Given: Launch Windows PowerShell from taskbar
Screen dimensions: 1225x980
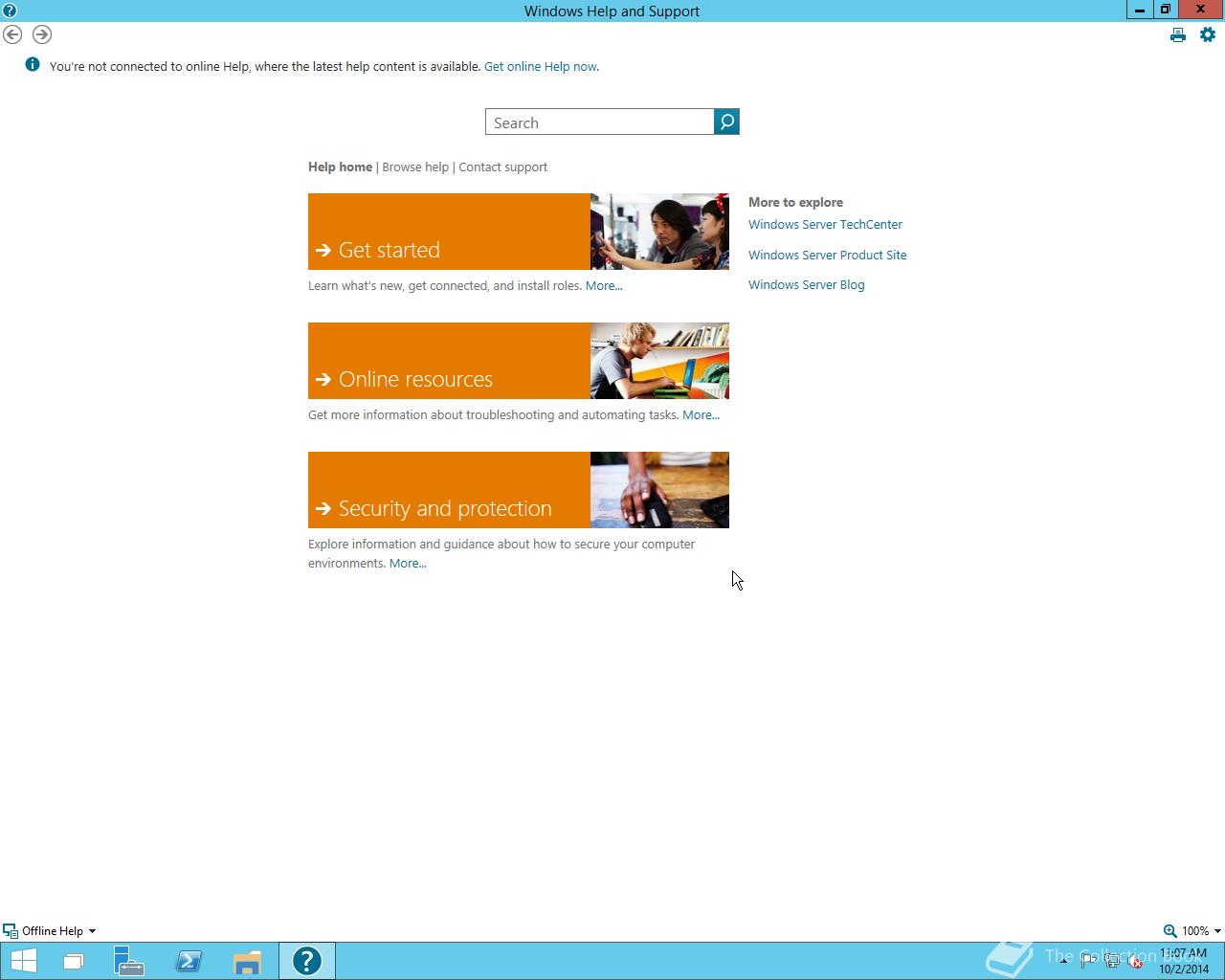Looking at the screenshot, I should [x=189, y=961].
